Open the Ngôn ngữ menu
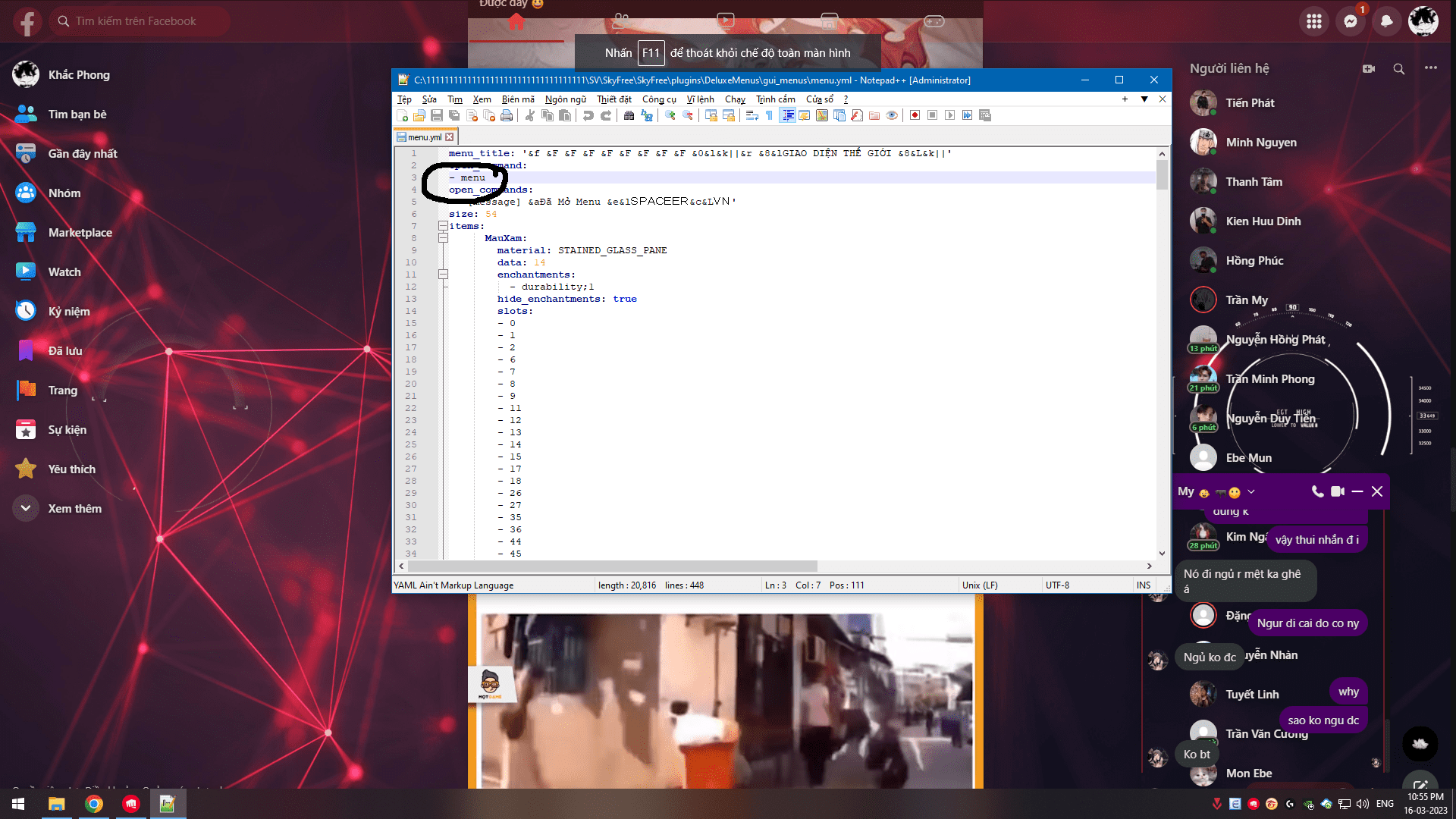The image size is (1456, 819). pyautogui.click(x=565, y=99)
